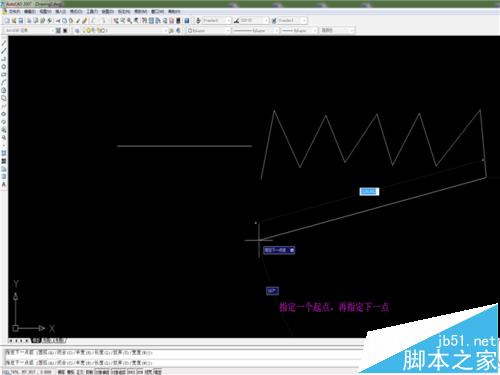500x375 pixels.
Task: Open the Layer Properties Manager icon
Action: 77,30
